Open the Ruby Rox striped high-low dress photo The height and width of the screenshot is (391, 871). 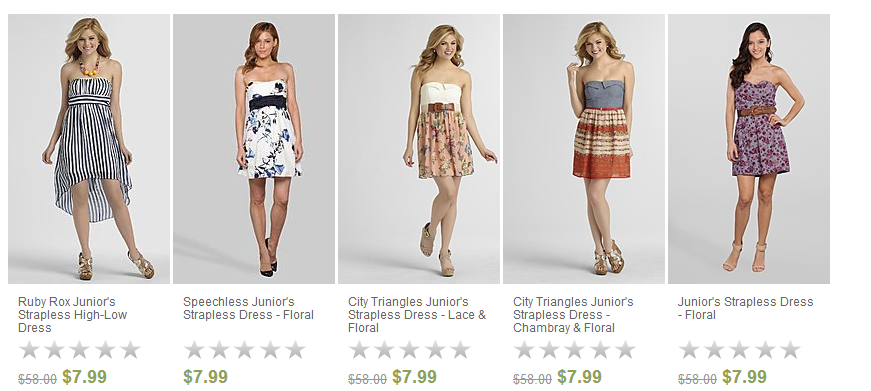click(89, 149)
